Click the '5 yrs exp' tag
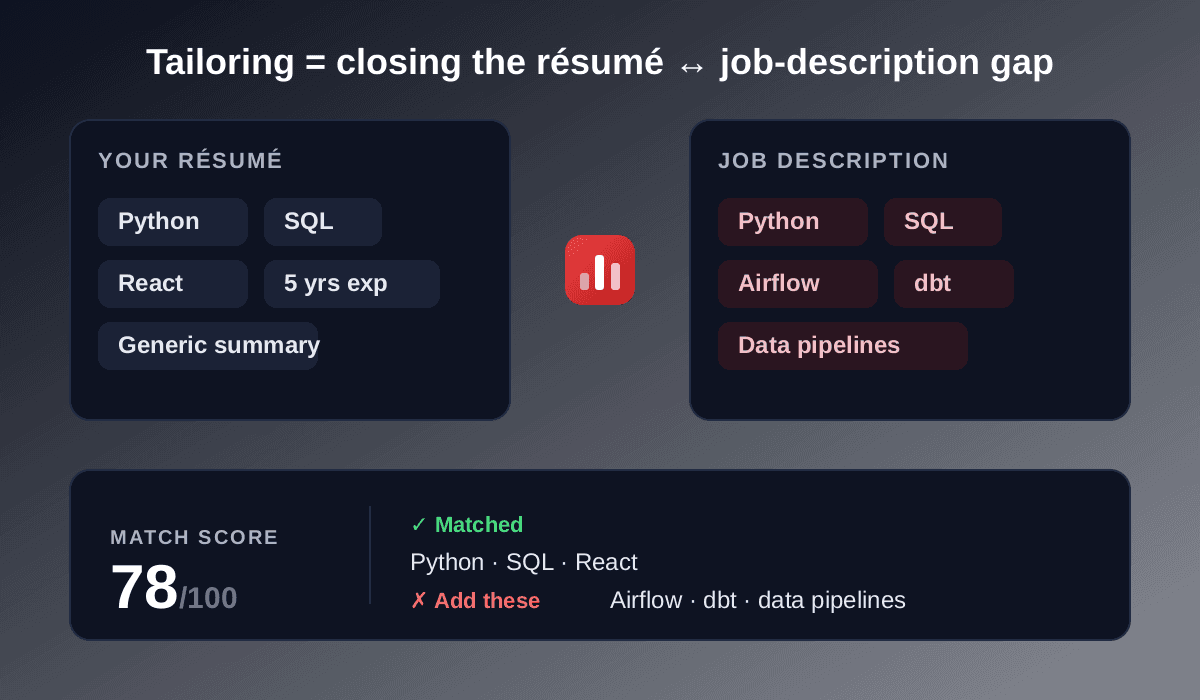This screenshot has width=1200, height=700. (352, 284)
